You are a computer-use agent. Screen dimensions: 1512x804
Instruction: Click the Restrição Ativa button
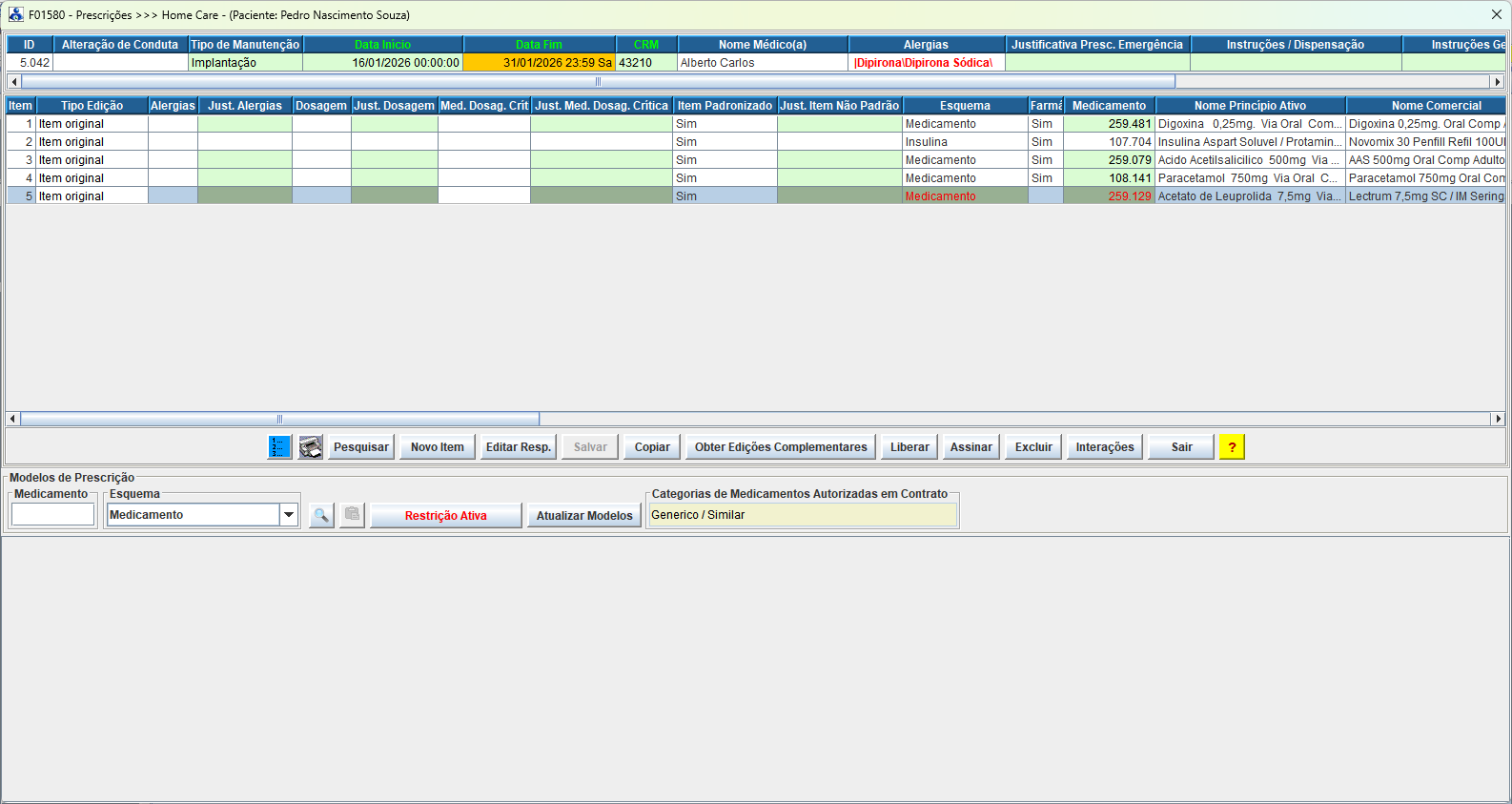(x=445, y=516)
